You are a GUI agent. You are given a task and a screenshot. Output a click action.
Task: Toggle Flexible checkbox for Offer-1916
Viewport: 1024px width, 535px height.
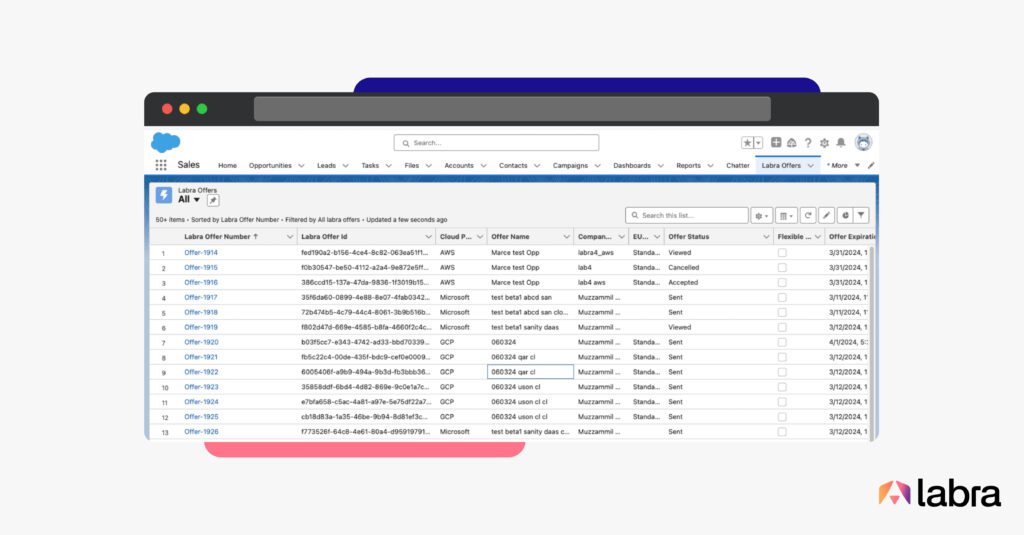tap(782, 283)
